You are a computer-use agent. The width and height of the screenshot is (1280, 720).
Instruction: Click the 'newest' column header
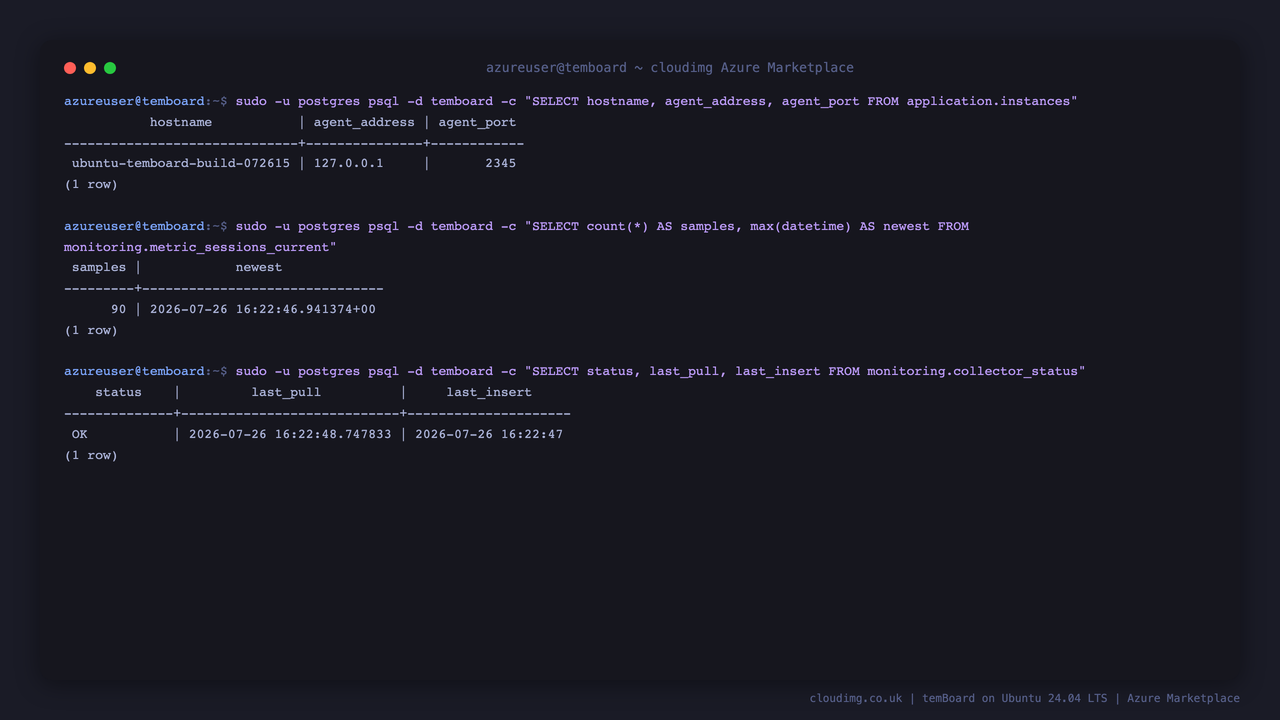pos(259,267)
